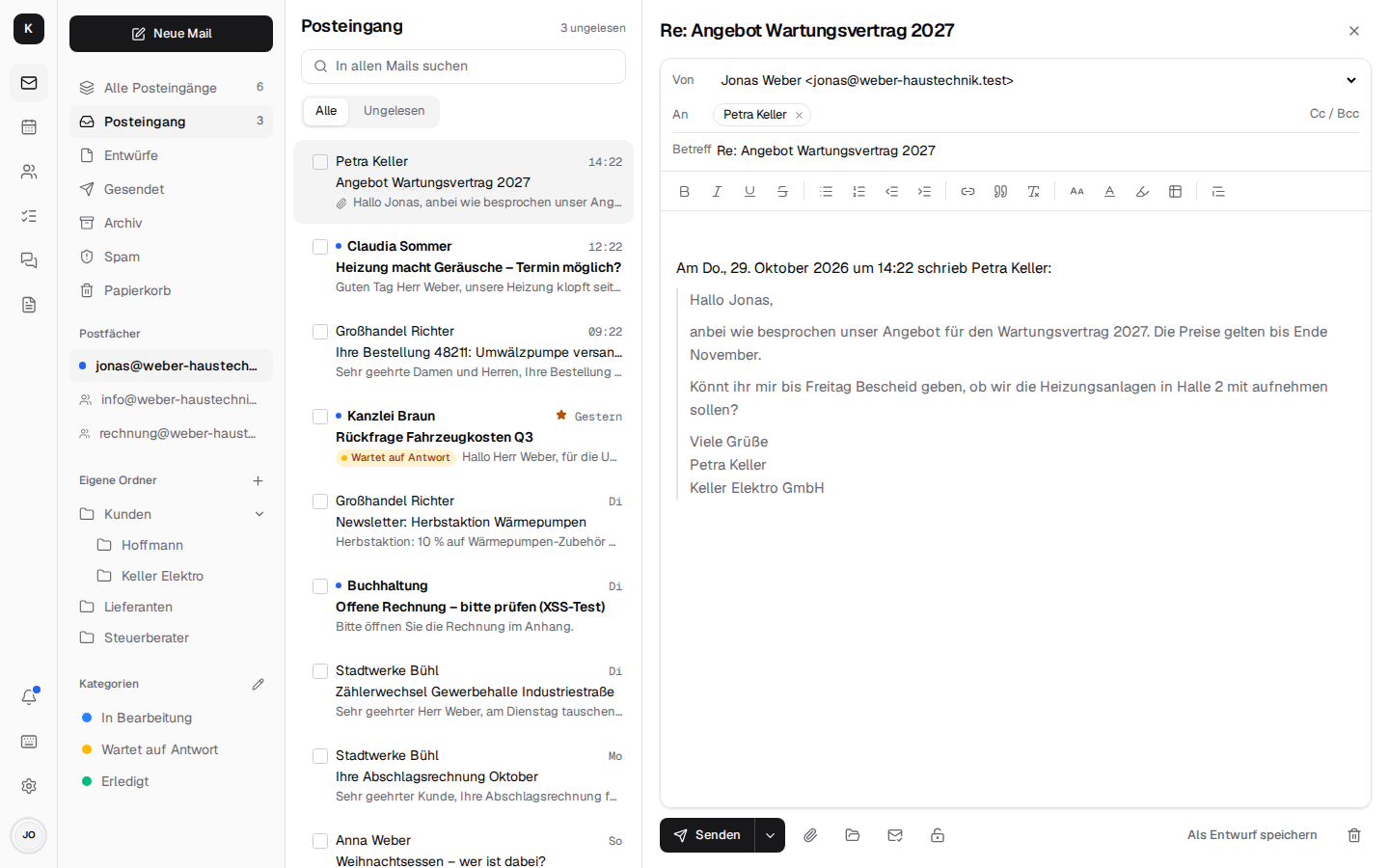Switch to the Alle tab
Viewport: 1389px width, 868px height.
pyautogui.click(x=326, y=111)
